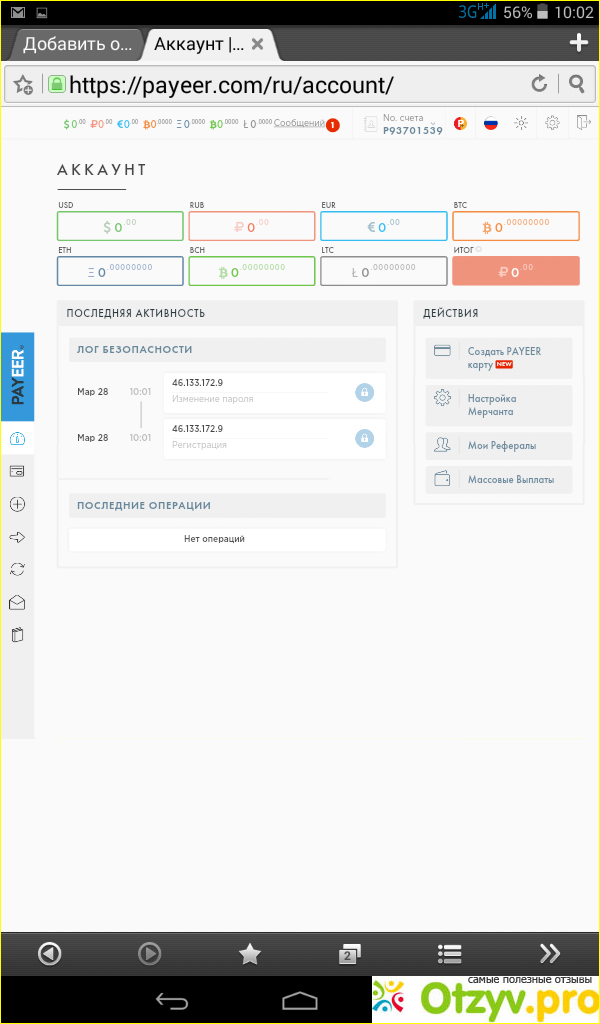Select the orange BTC balance box
Screen dimensions: 600x1024
tap(516, 227)
